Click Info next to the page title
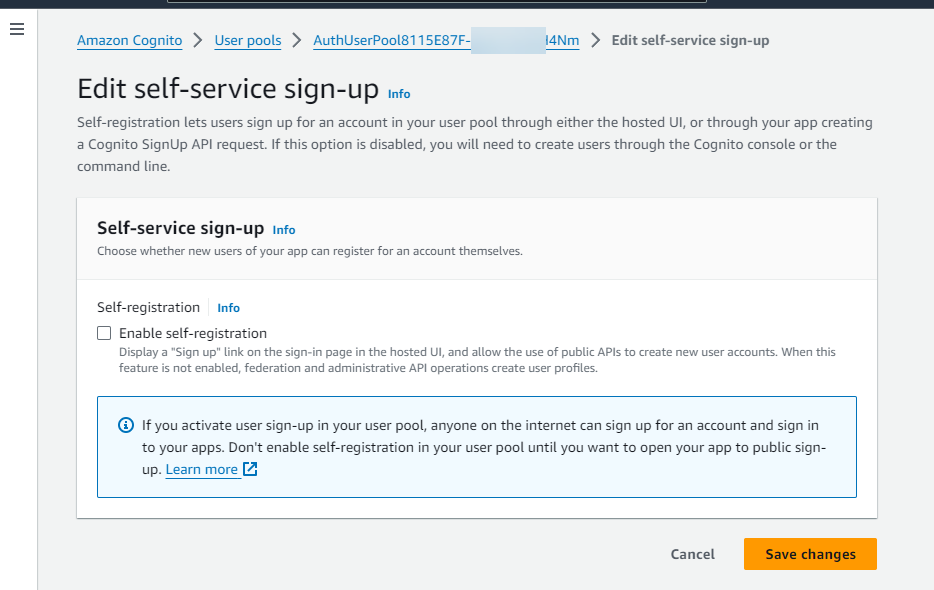Screen dimensions: 934x590 [x=399, y=94]
